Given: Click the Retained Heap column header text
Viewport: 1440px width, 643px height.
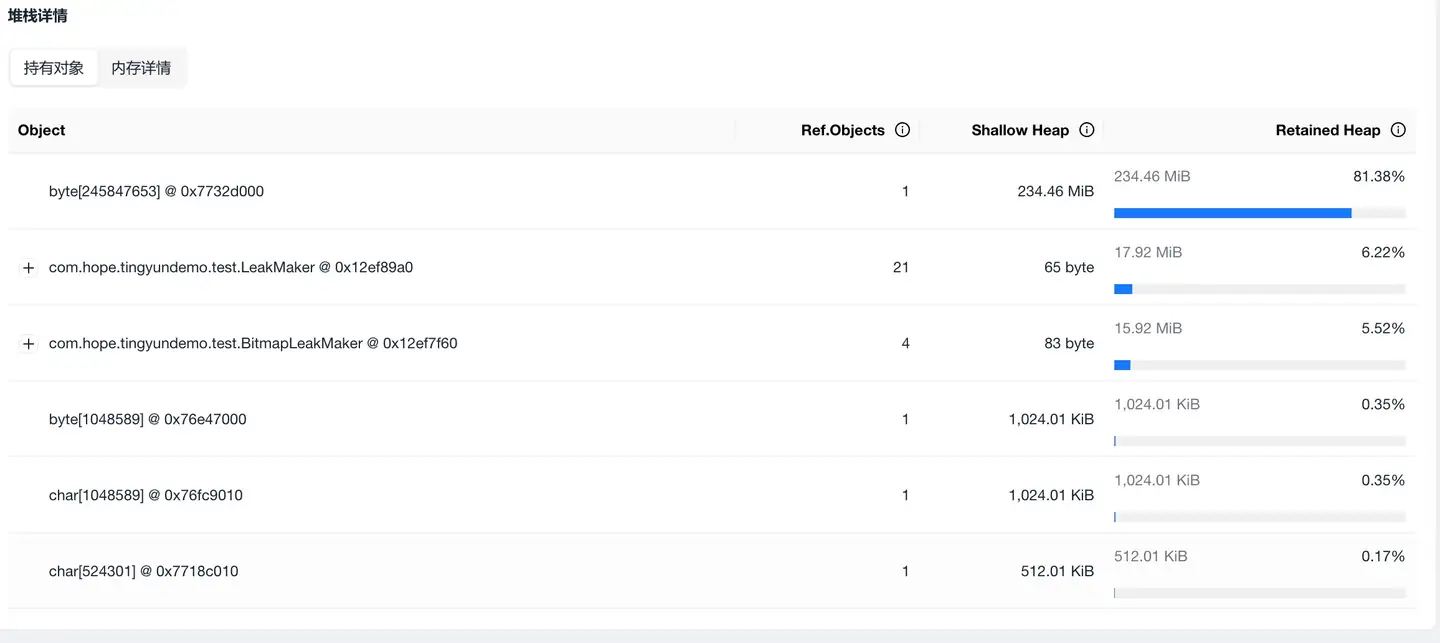Looking at the screenshot, I should click(x=1327, y=130).
